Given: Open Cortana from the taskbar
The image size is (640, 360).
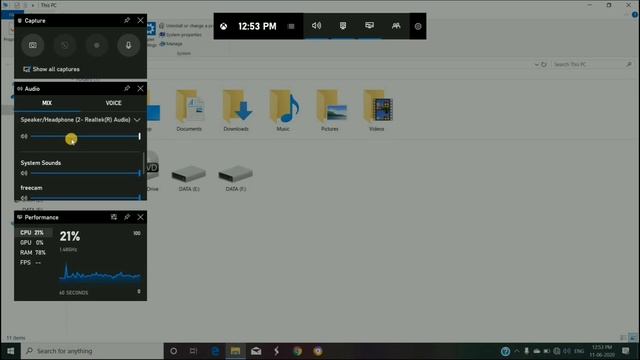Looking at the screenshot, I should pyautogui.click(x=173, y=351).
